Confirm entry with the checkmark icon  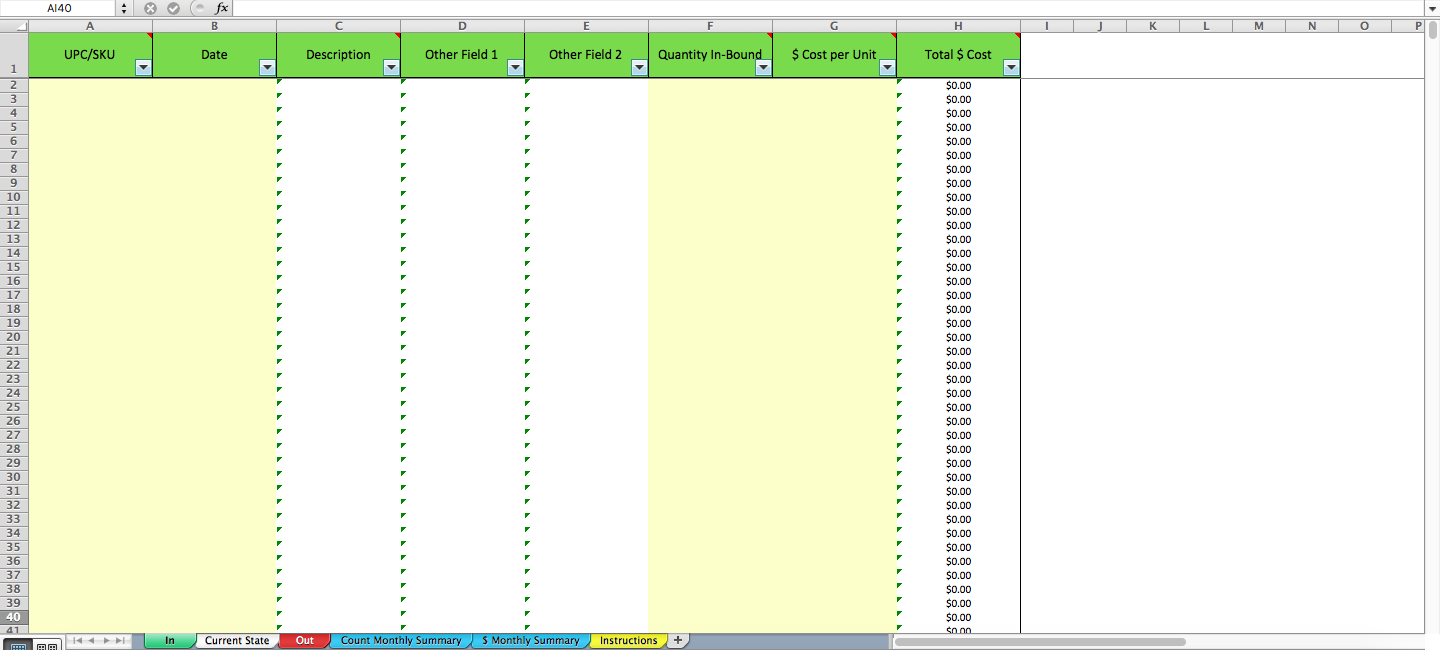171,8
